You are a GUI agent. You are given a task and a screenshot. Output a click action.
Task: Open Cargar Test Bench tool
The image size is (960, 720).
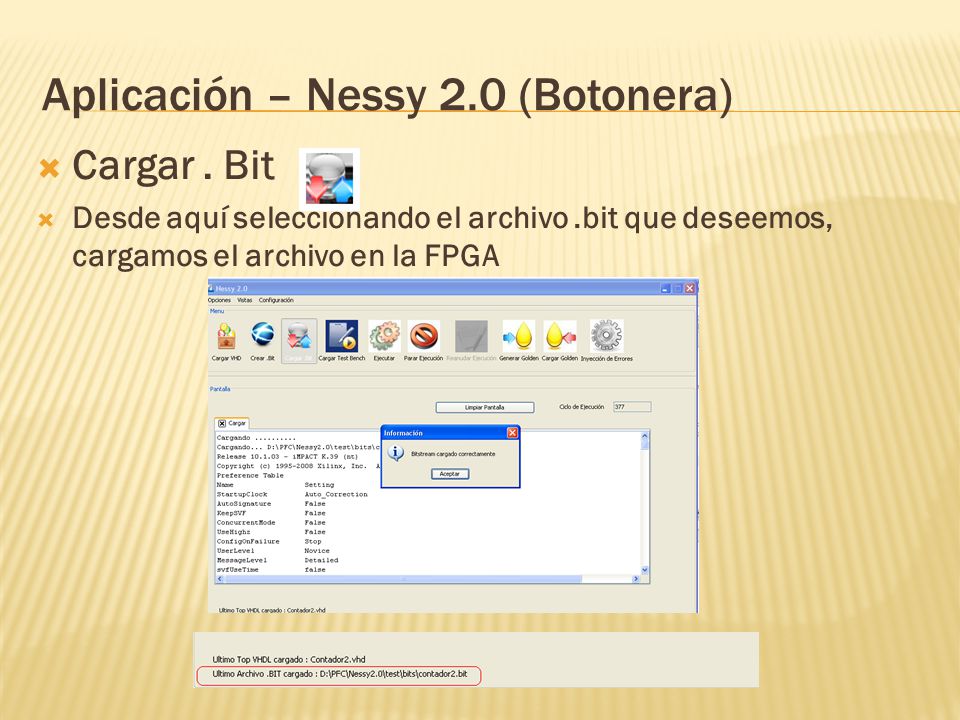pyautogui.click(x=342, y=336)
